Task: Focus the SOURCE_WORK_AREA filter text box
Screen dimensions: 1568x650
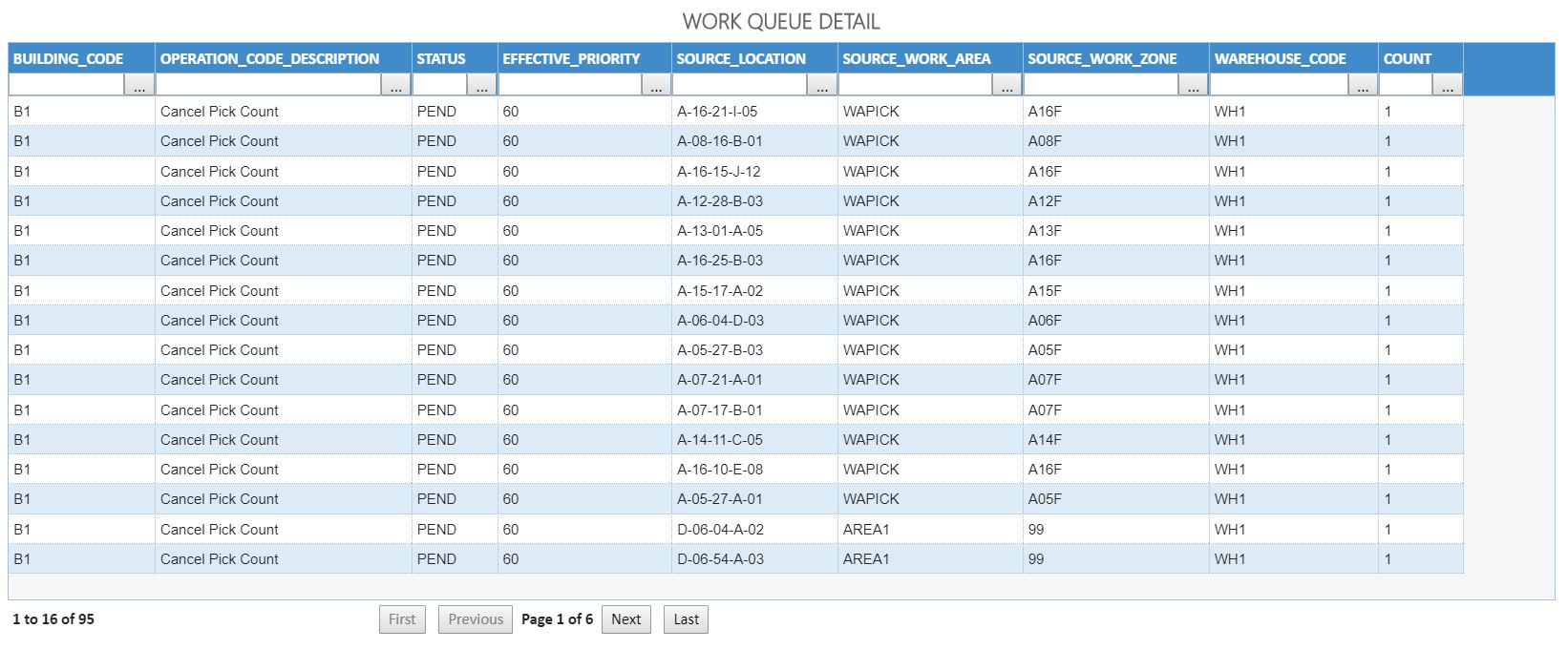Action: (916, 86)
